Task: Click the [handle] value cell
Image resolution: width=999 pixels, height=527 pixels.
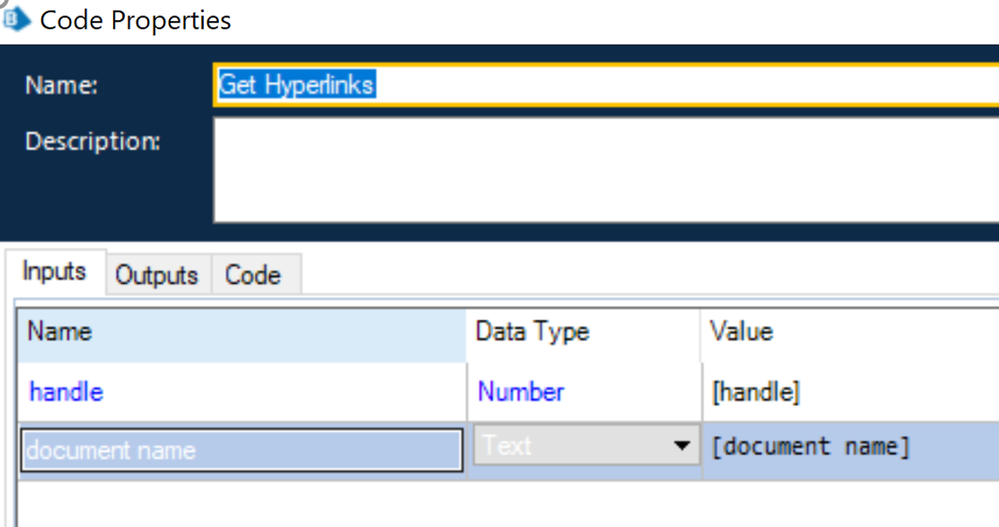Action: pyautogui.click(x=850, y=393)
